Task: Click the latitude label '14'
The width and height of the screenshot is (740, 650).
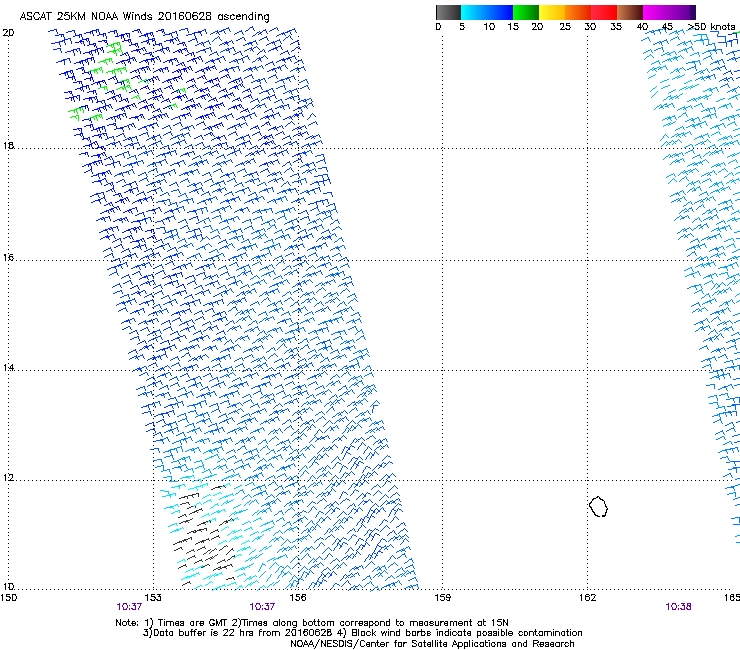Action: point(8,368)
